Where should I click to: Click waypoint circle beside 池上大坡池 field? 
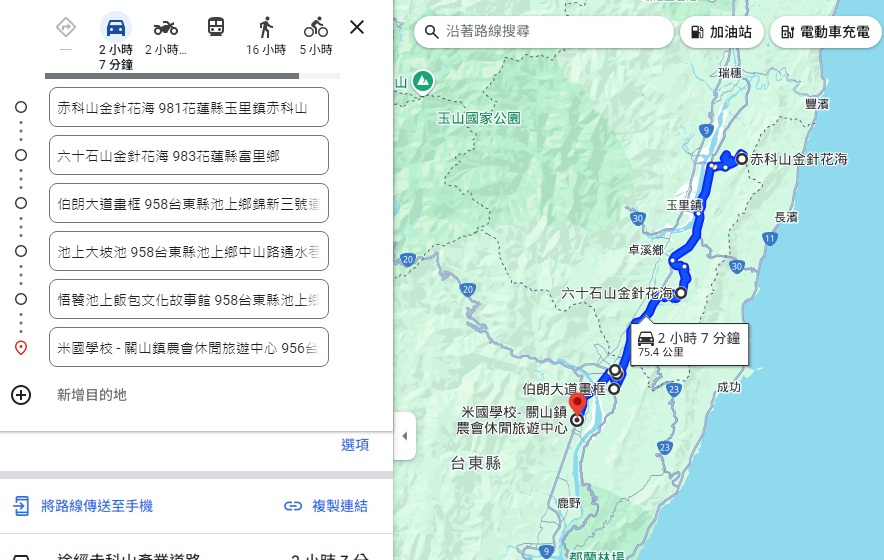pos(21,251)
